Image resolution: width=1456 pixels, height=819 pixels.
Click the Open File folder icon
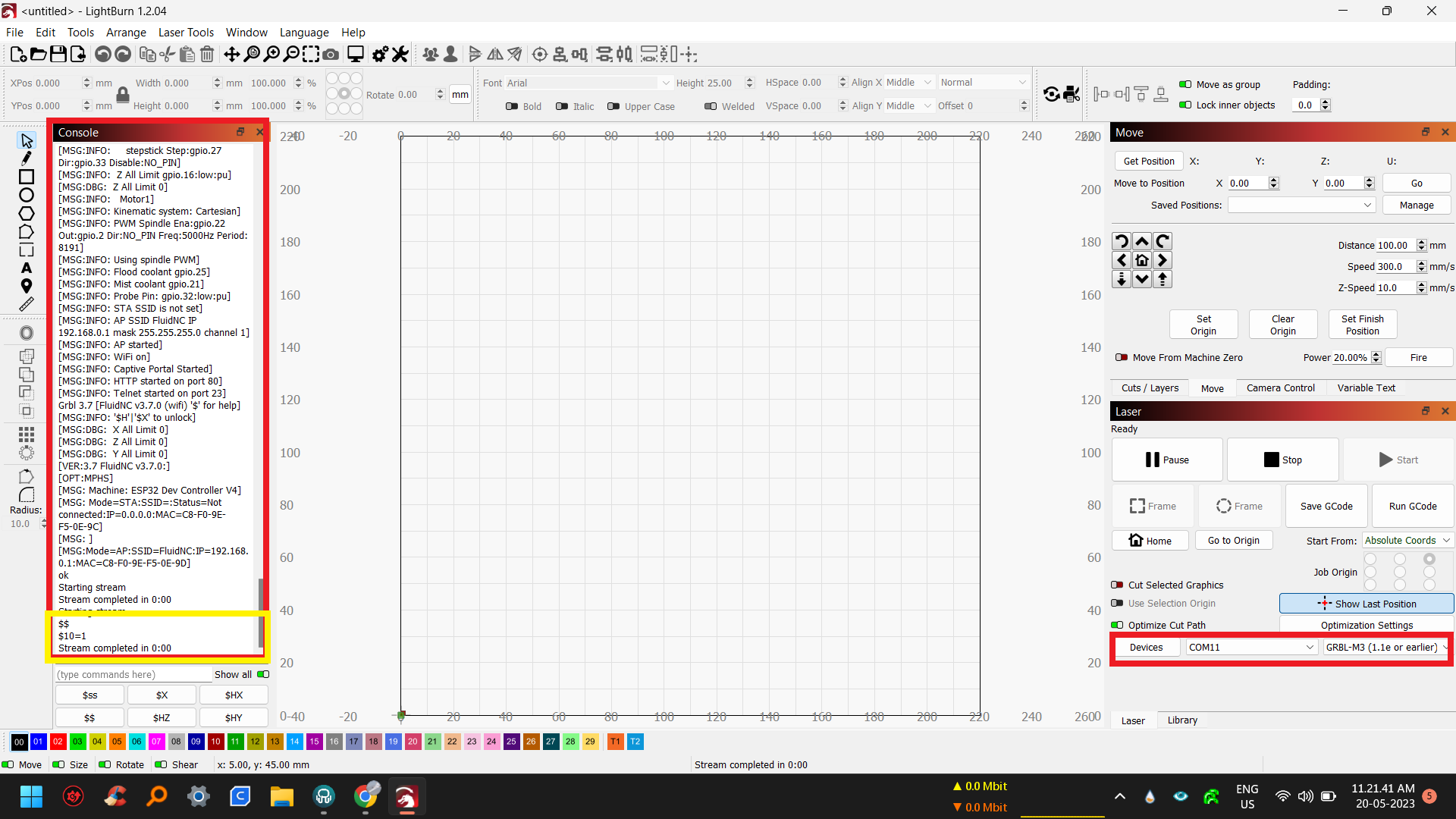pos(38,55)
